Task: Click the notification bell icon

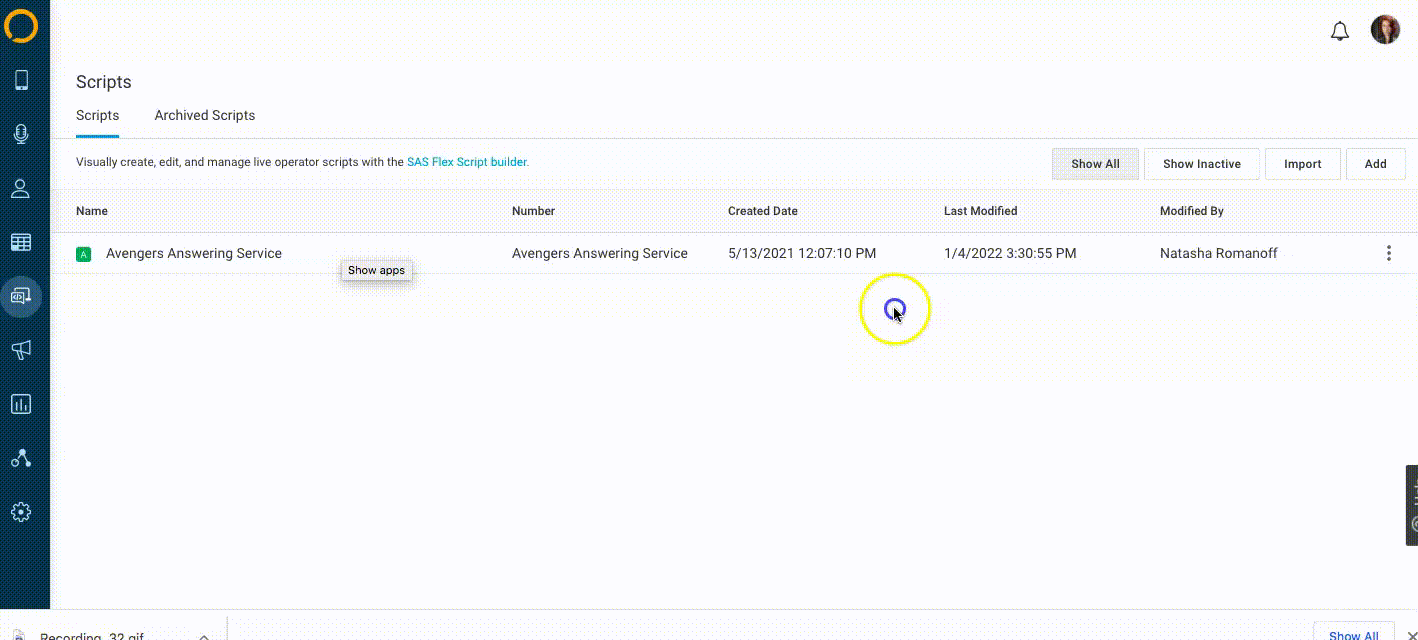Action: (1340, 31)
